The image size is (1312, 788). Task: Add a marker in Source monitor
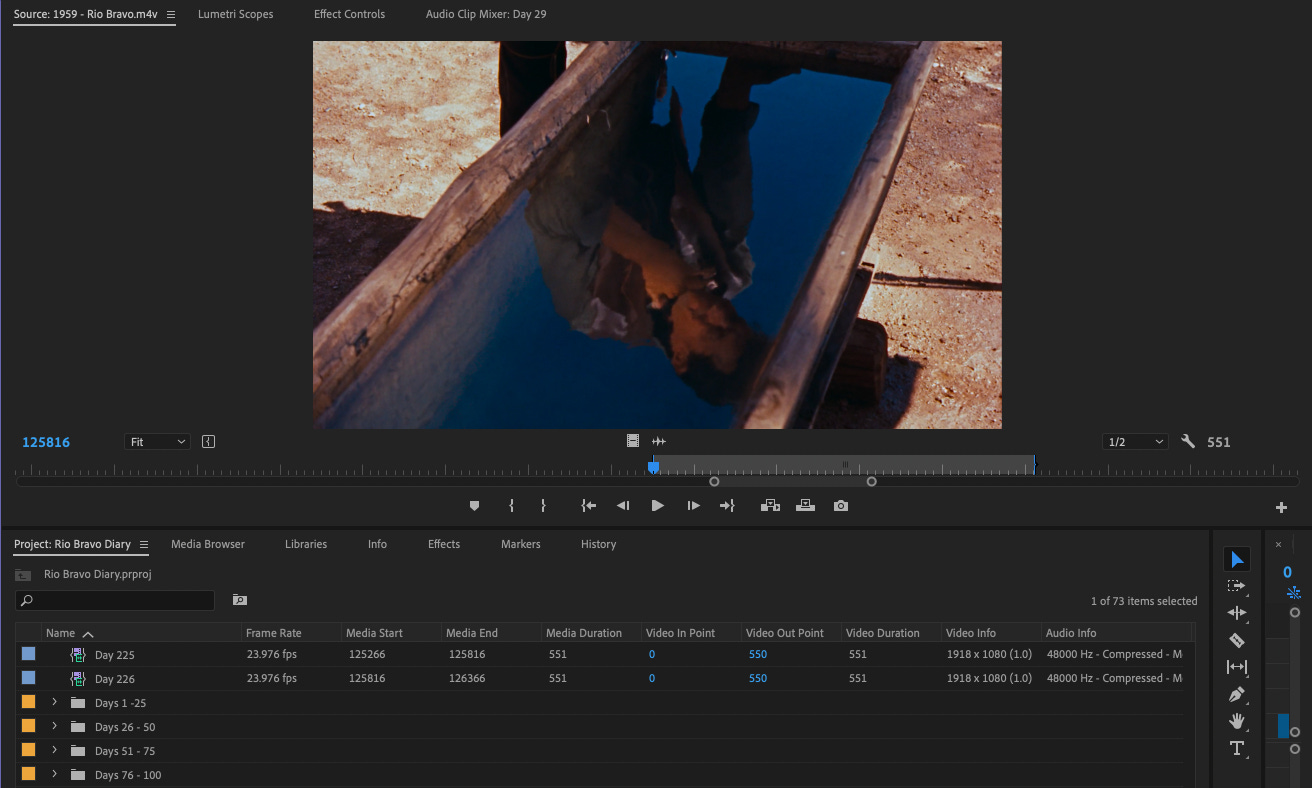coord(474,506)
